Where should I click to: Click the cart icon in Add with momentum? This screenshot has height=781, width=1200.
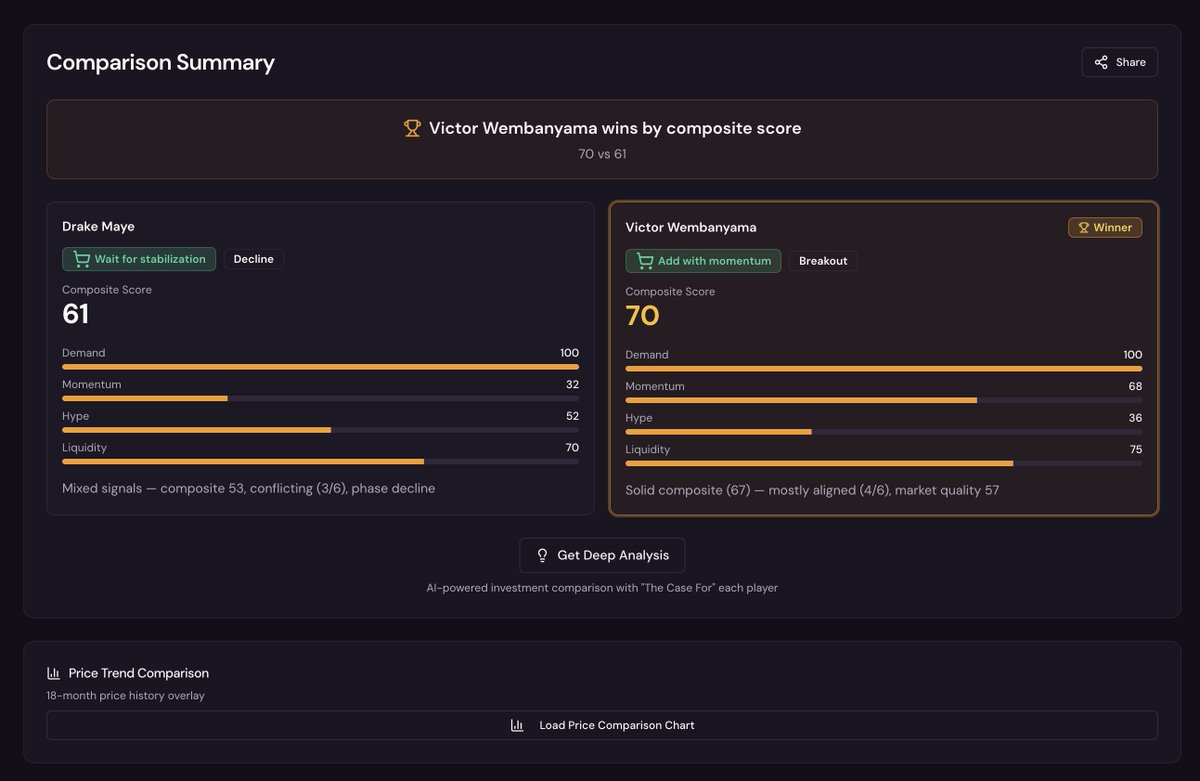pyautogui.click(x=644, y=261)
